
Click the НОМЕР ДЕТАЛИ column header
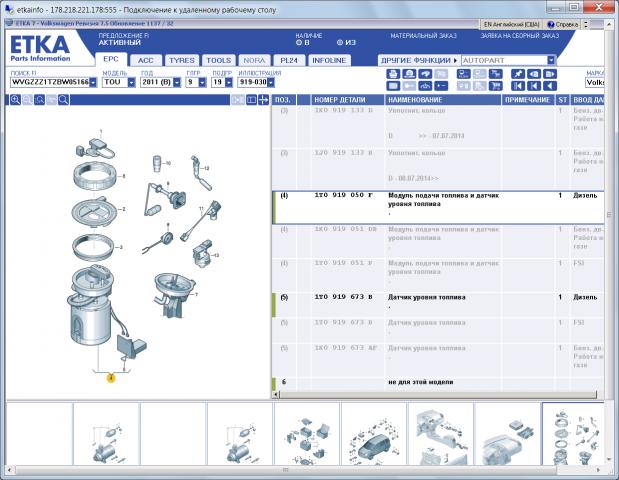(347, 100)
